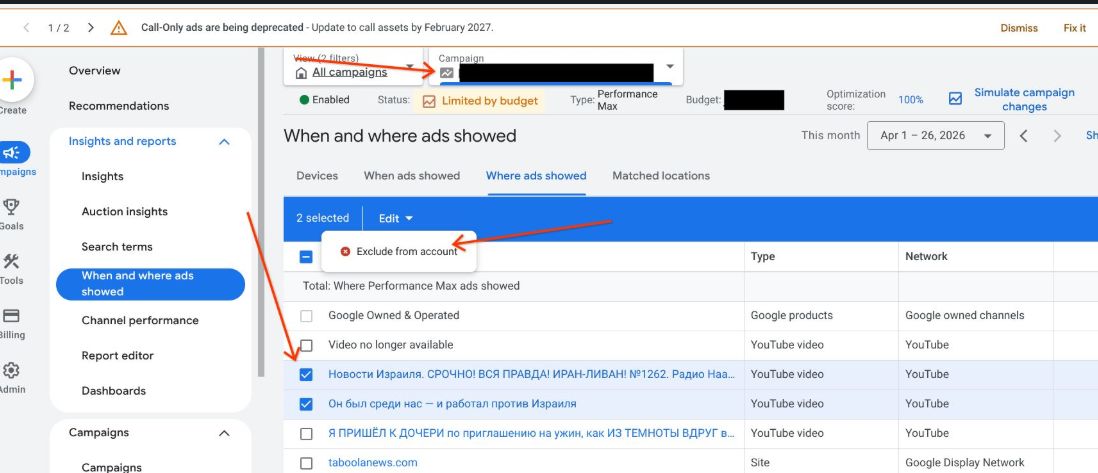The height and width of the screenshot is (473, 1098).
Task: Open the Goals trophy icon
Action: coord(11,207)
